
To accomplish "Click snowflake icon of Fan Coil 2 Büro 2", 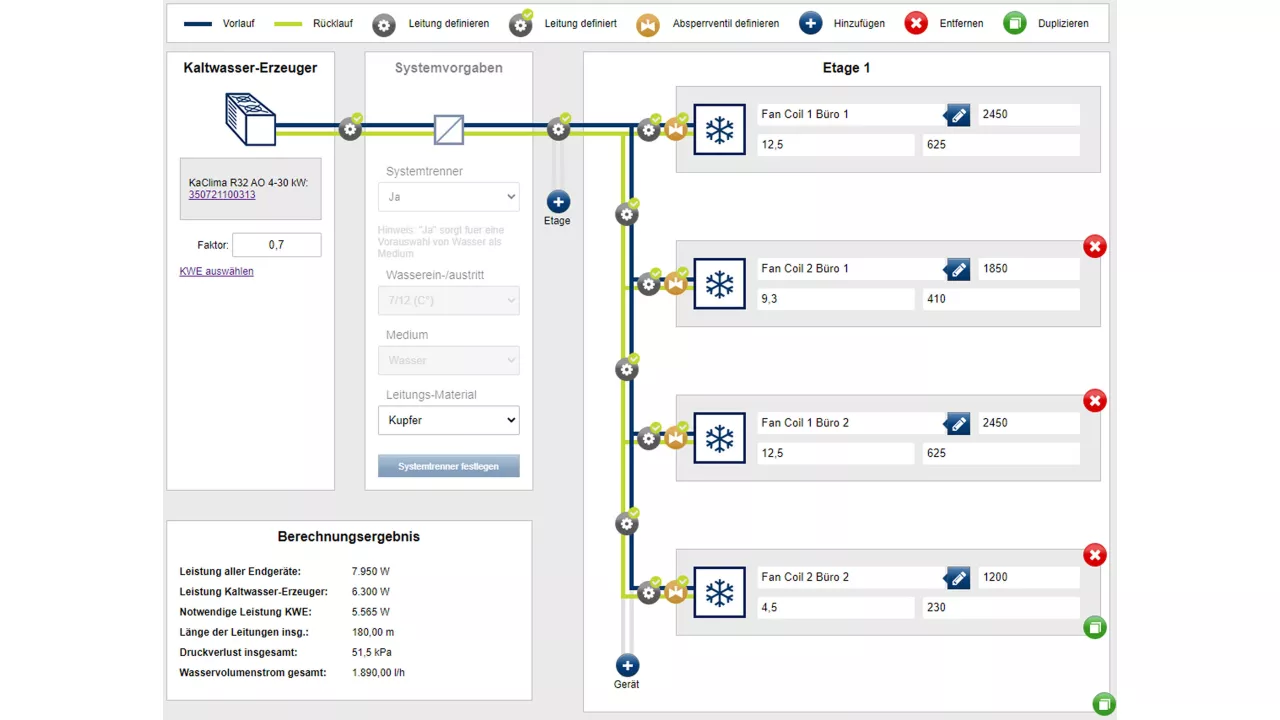I will click(x=720, y=592).
